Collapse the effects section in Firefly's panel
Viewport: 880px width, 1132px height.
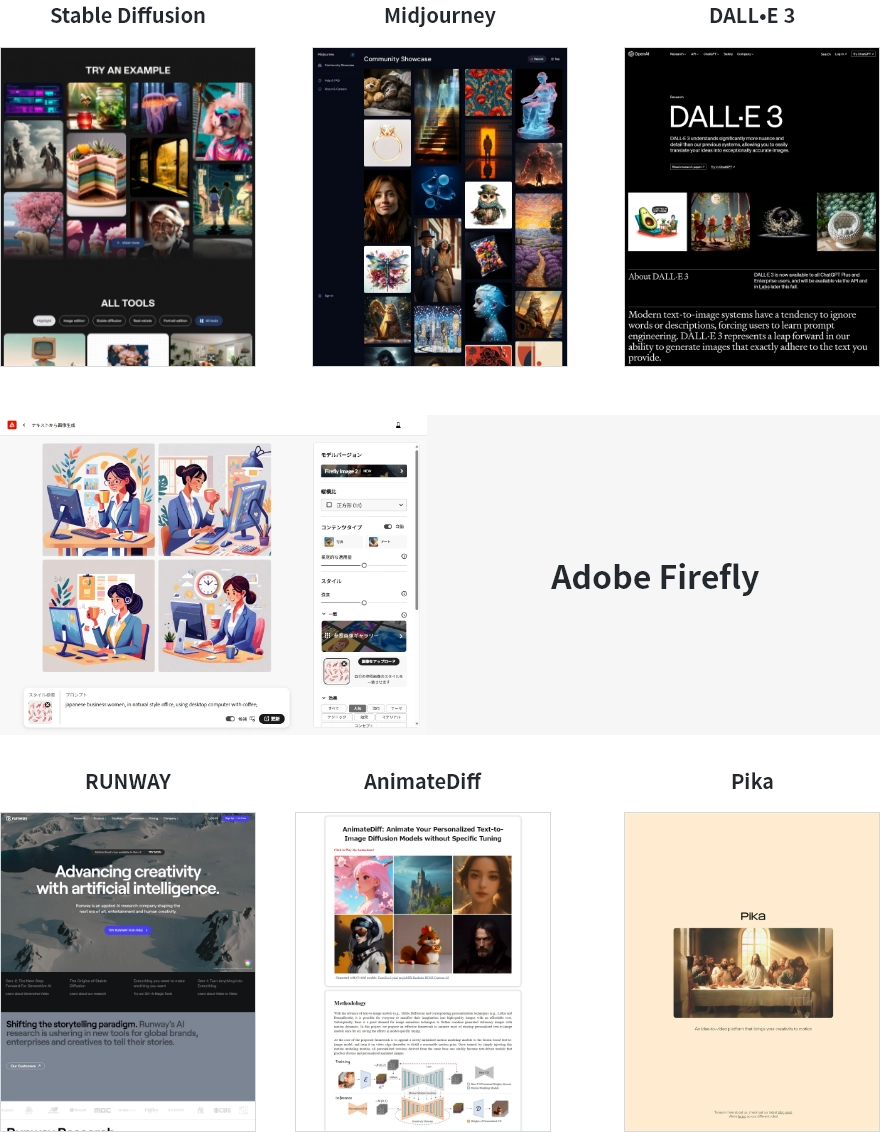pyautogui.click(x=323, y=698)
